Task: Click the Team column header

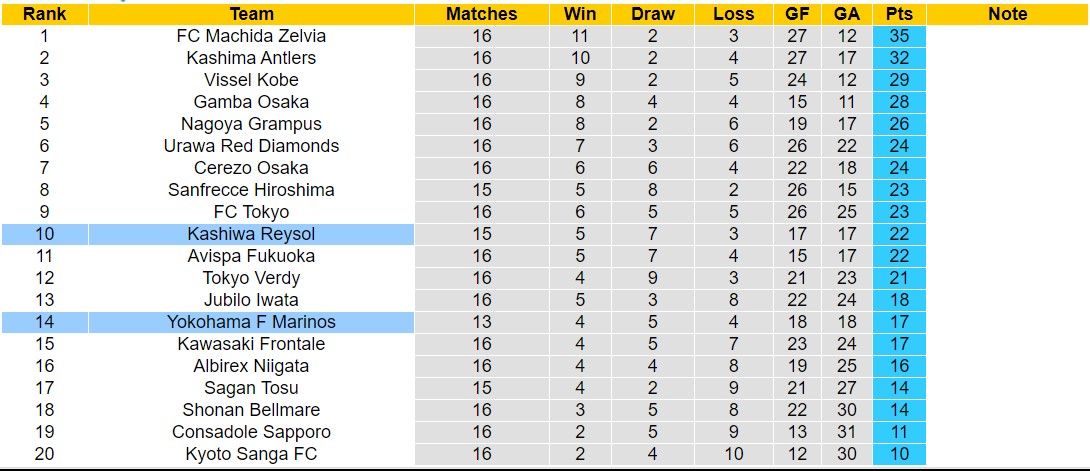Action: click(251, 14)
